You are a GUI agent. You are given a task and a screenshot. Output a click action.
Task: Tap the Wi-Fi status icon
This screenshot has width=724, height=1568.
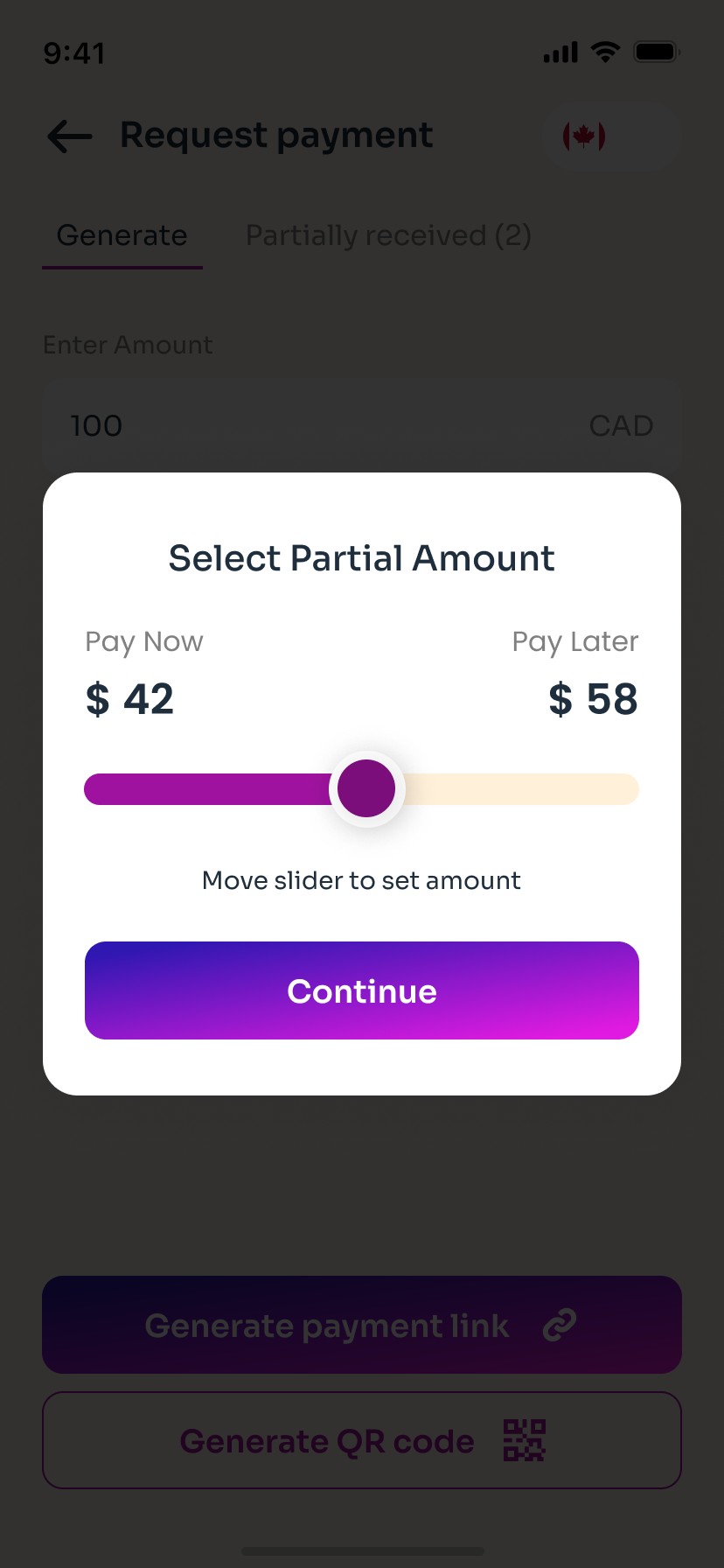coord(605,52)
